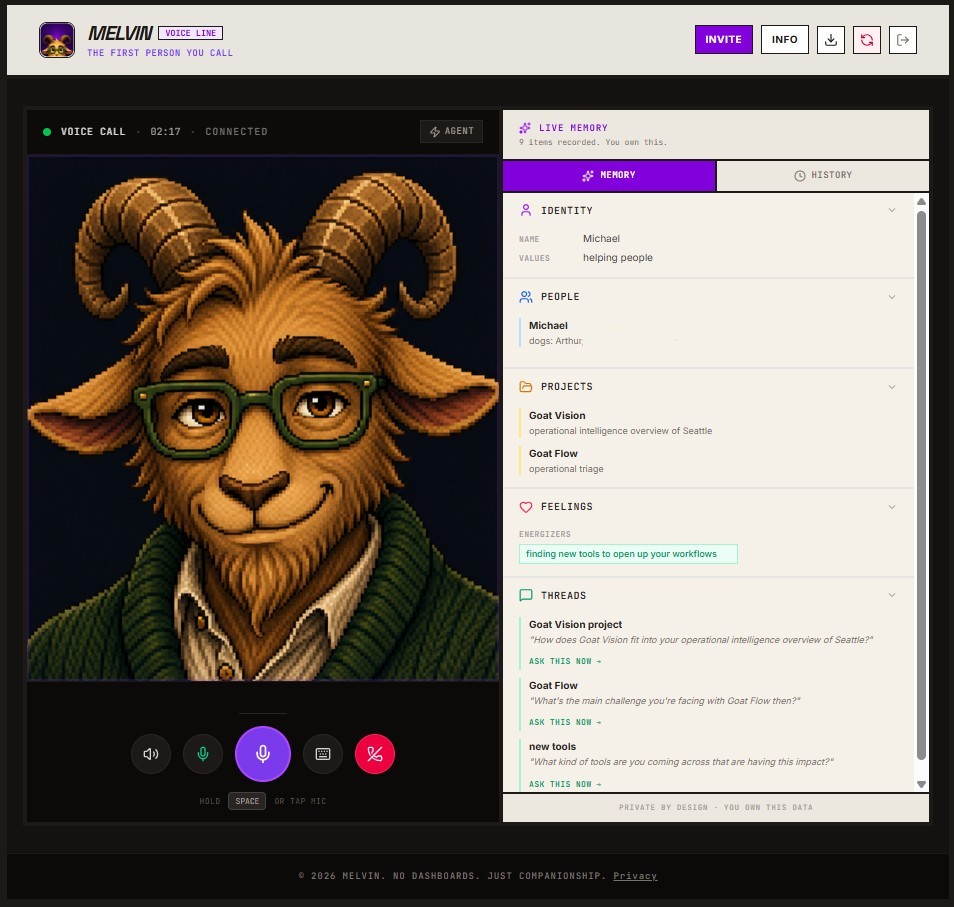Click Ask This Now under Goat Flow thread

click(x=565, y=722)
